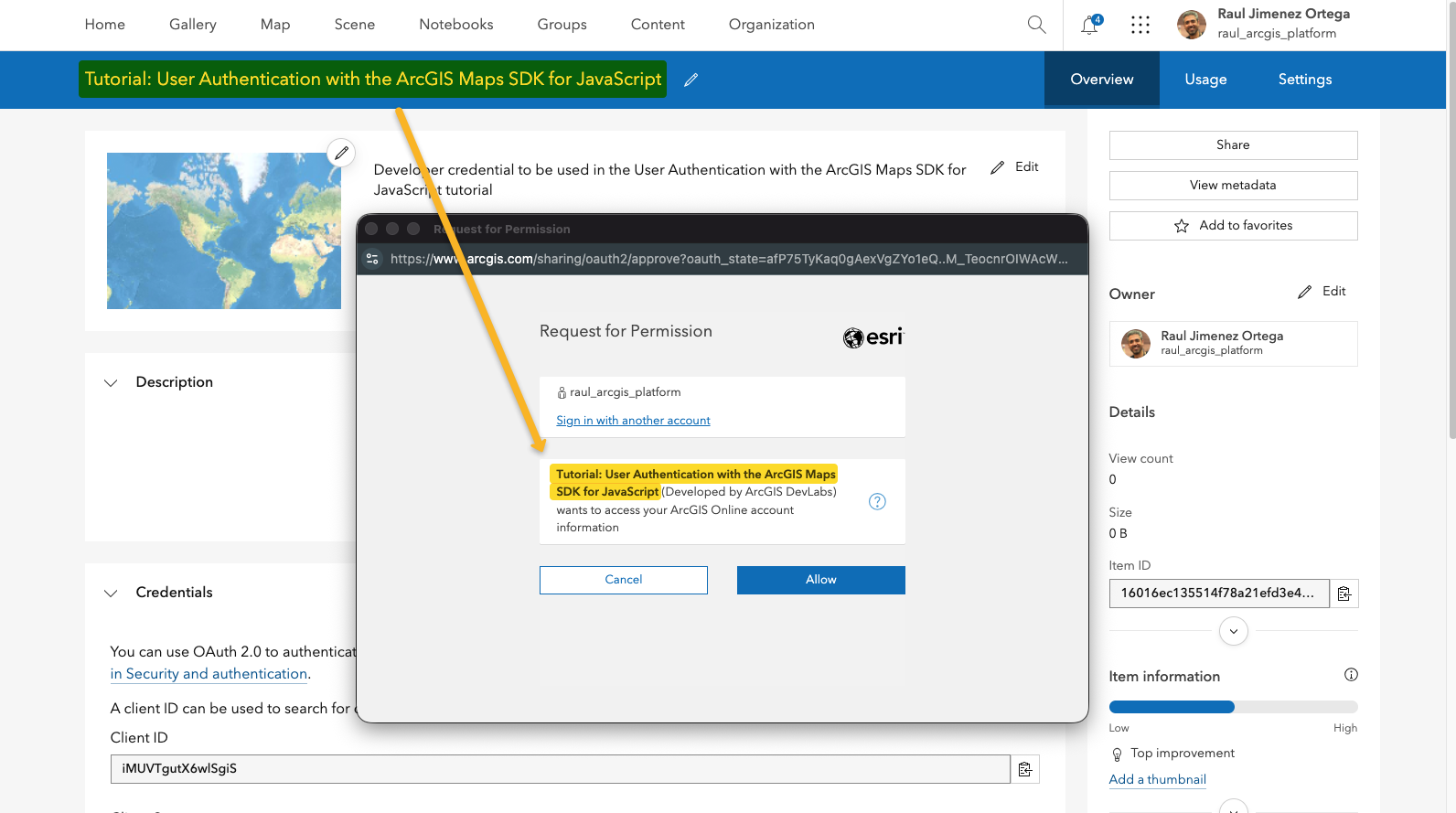Click the Add a thumbnail link
Image resolution: width=1456 pixels, height=813 pixels.
pyautogui.click(x=1158, y=780)
